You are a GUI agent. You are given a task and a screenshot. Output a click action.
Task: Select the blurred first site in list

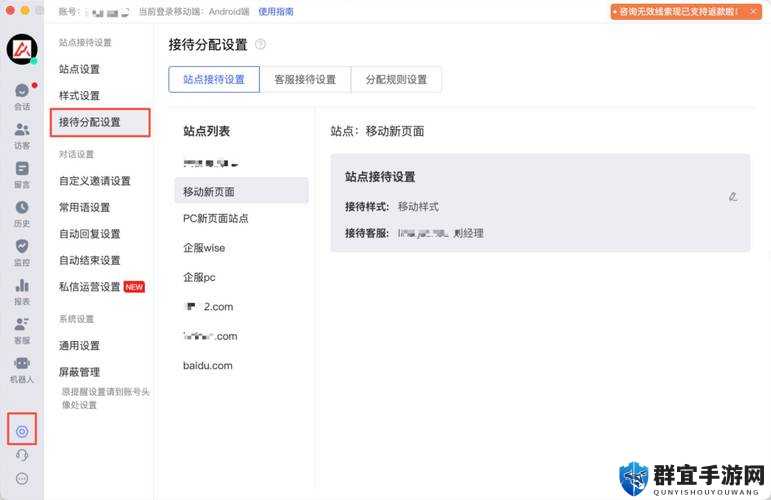pyautogui.click(x=210, y=164)
